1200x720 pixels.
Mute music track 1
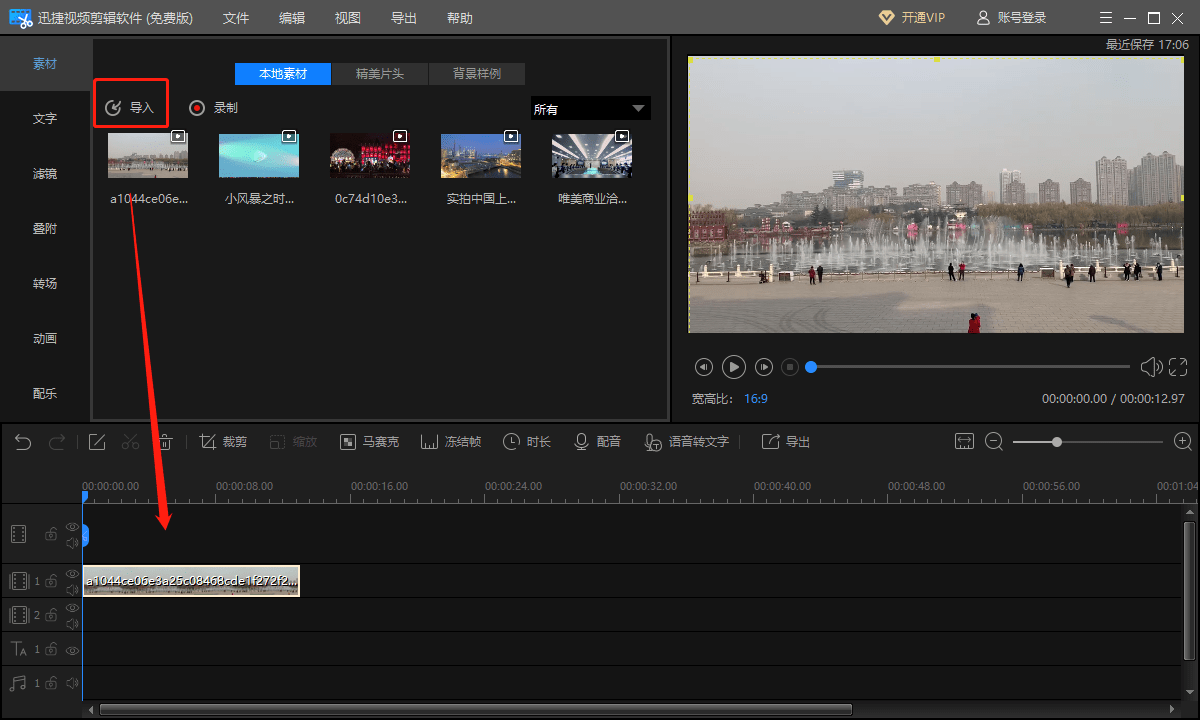coord(72,683)
